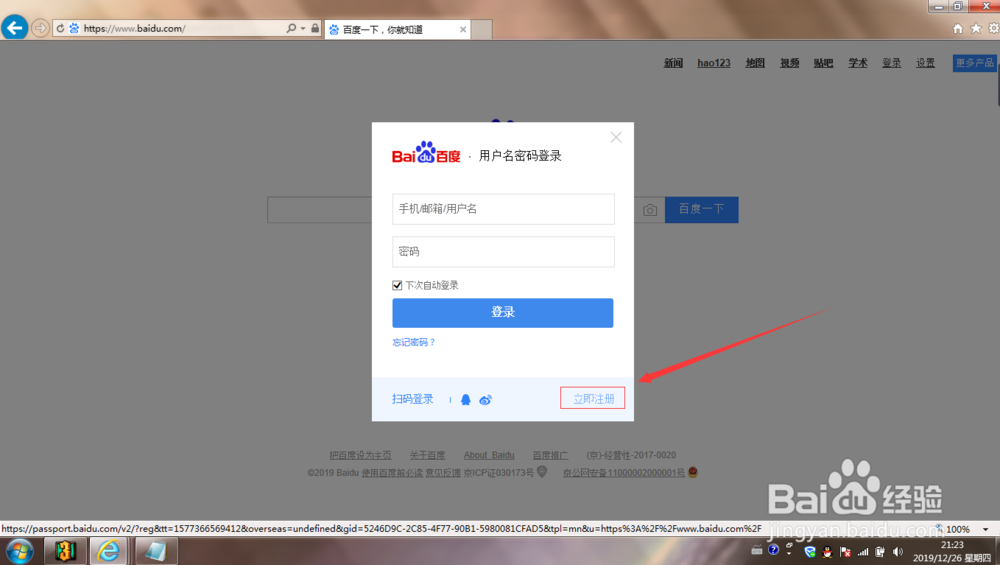Open favorites with the star icon

tap(976, 29)
